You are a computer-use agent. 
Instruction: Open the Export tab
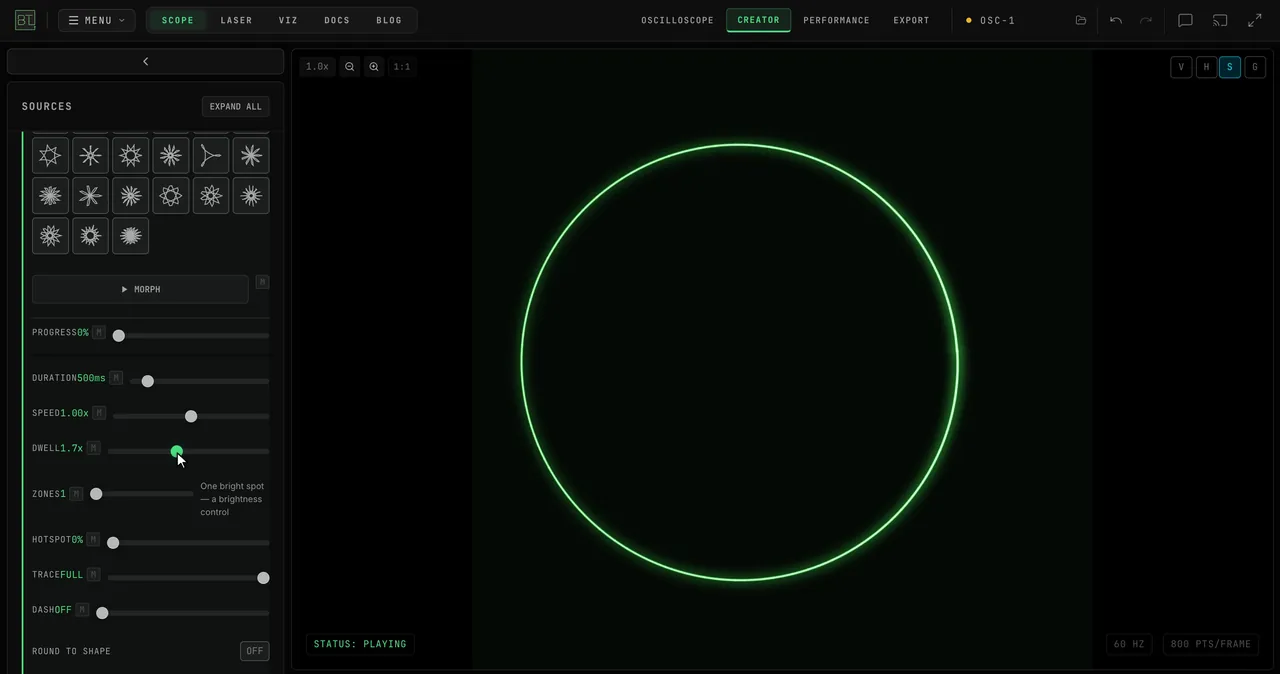coord(911,20)
